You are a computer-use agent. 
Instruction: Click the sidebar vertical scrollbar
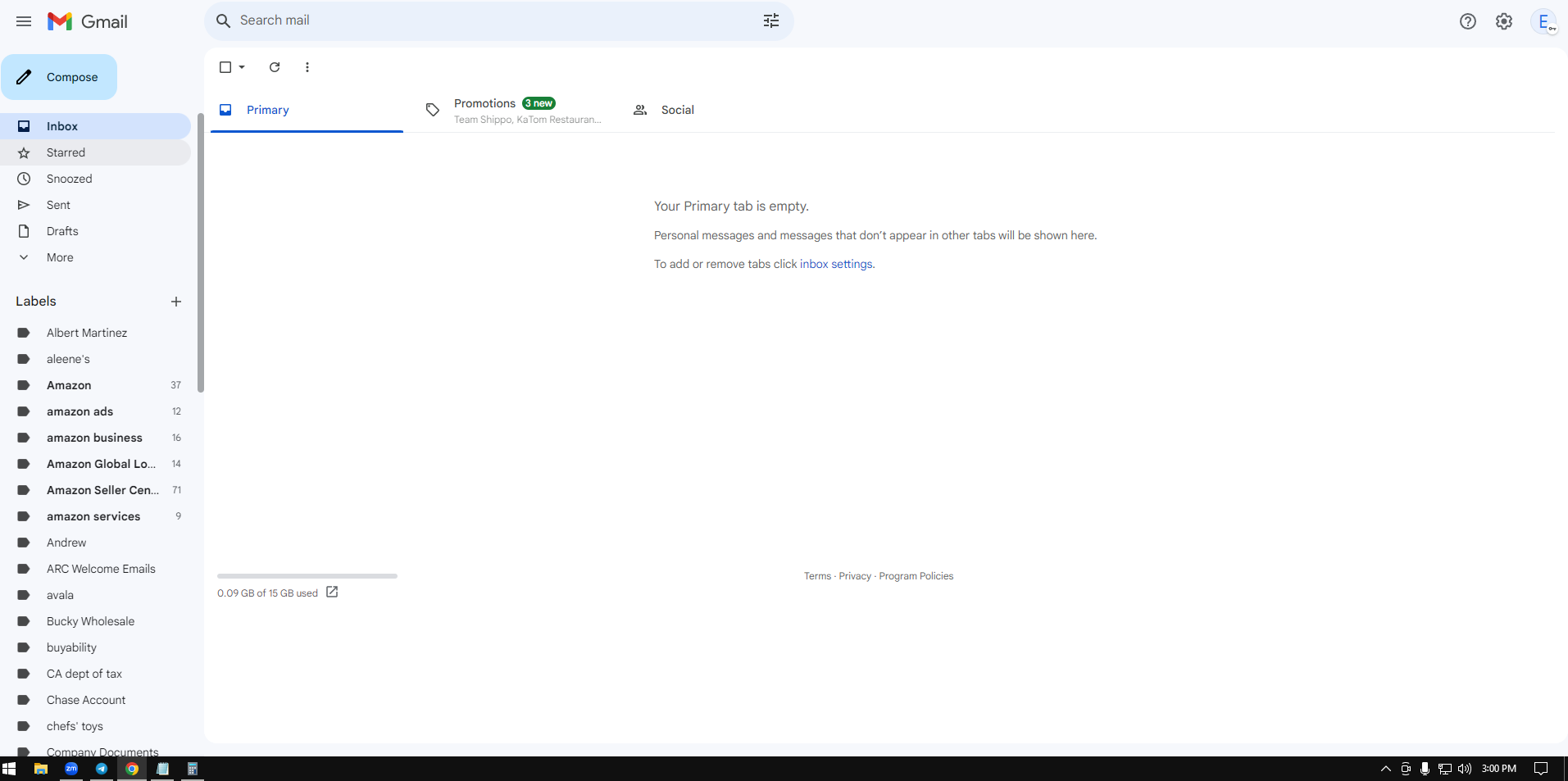click(200, 253)
